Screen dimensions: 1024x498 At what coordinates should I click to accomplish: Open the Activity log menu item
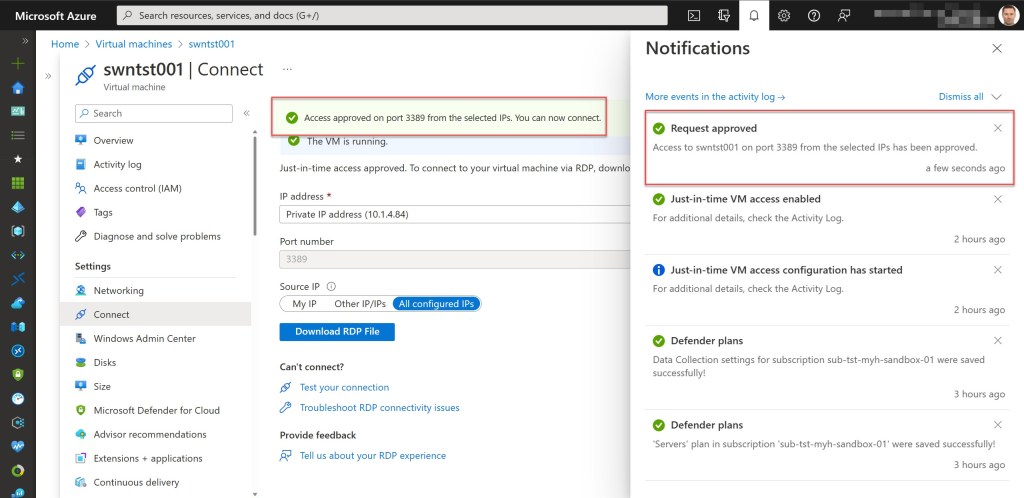tap(117, 164)
